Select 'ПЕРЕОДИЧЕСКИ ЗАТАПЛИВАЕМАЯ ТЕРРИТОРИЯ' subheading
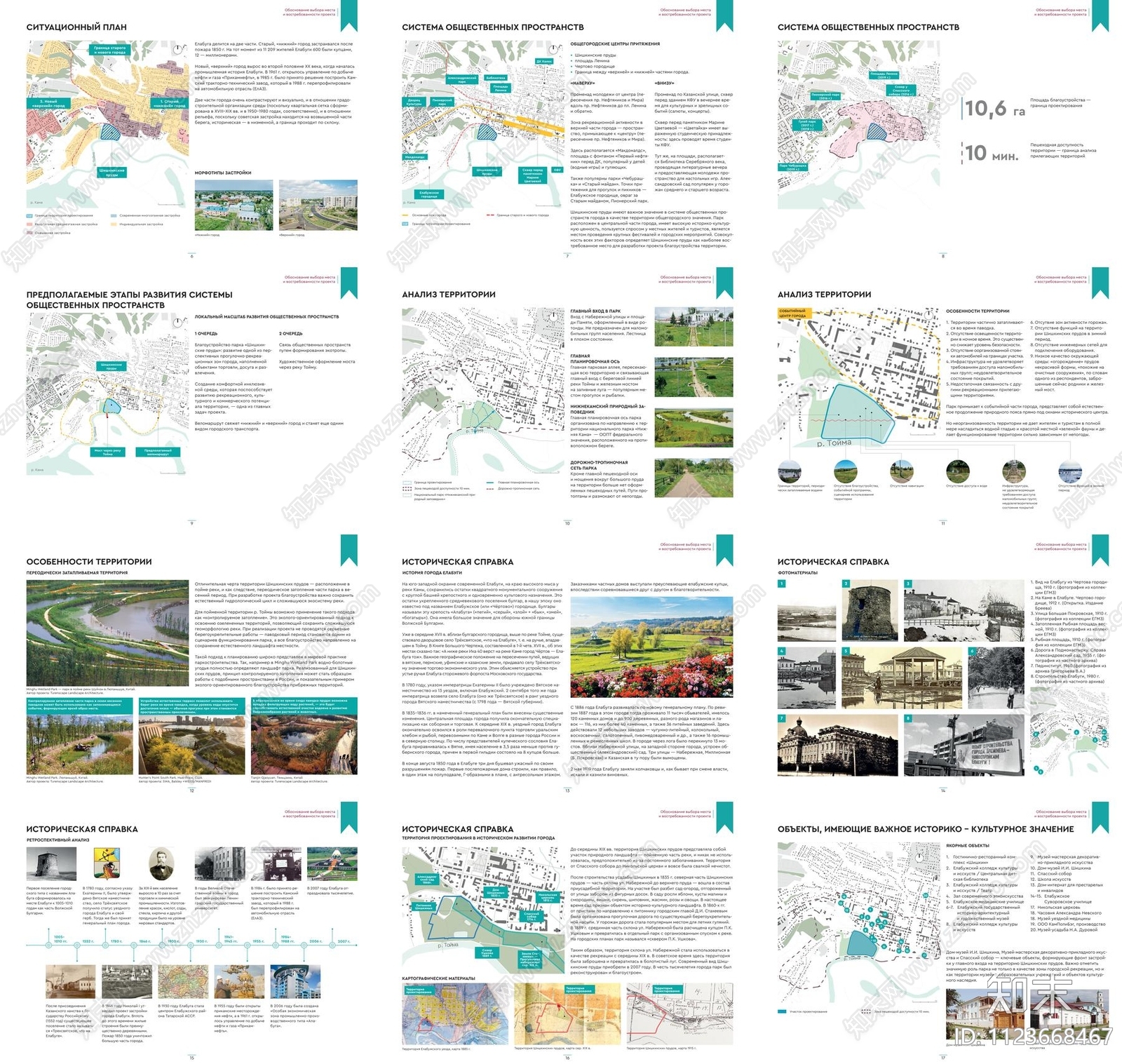This screenshot has width=1122, height=1064. pos(77,573)
